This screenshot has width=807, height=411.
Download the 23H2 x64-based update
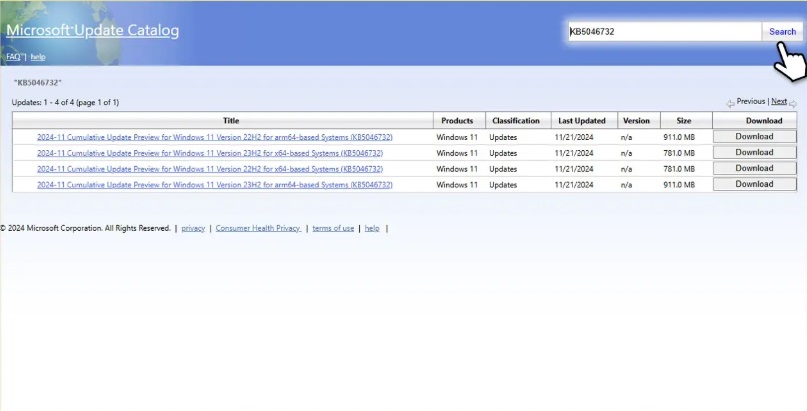pyautogui.click(x=755, y=152)
